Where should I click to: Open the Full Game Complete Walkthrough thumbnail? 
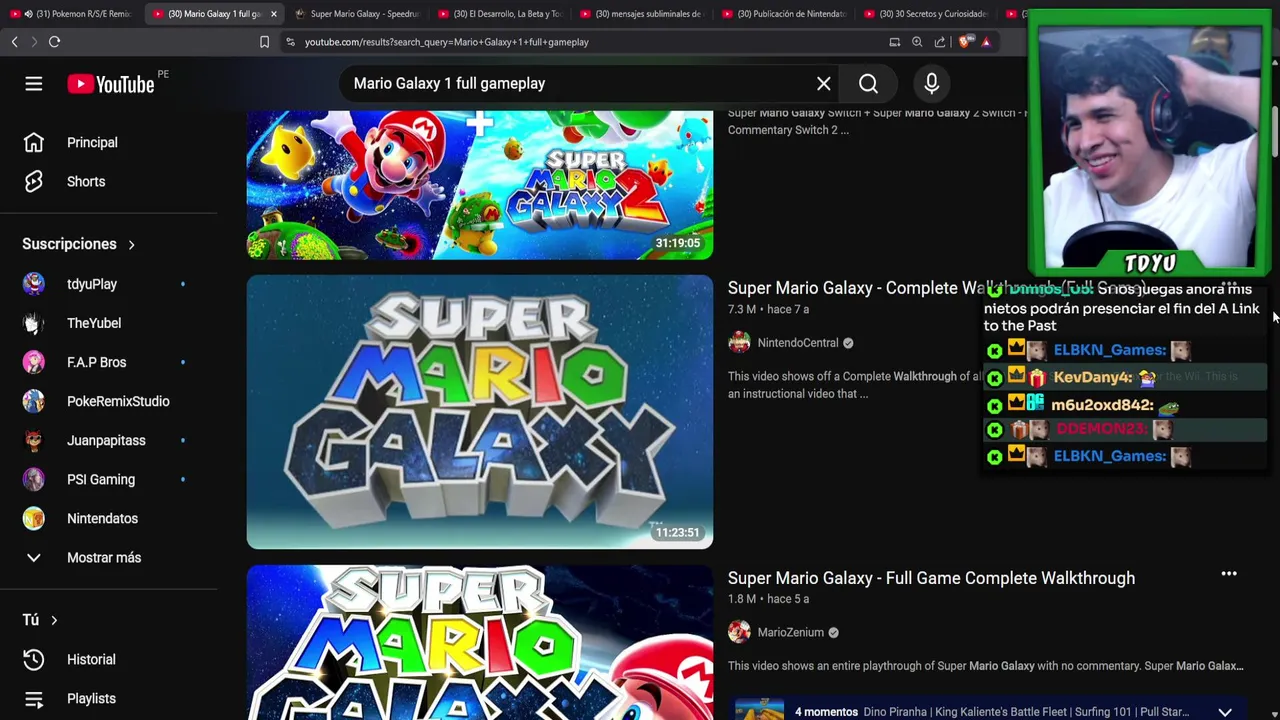pyautogui.click(x=480, y=642)
